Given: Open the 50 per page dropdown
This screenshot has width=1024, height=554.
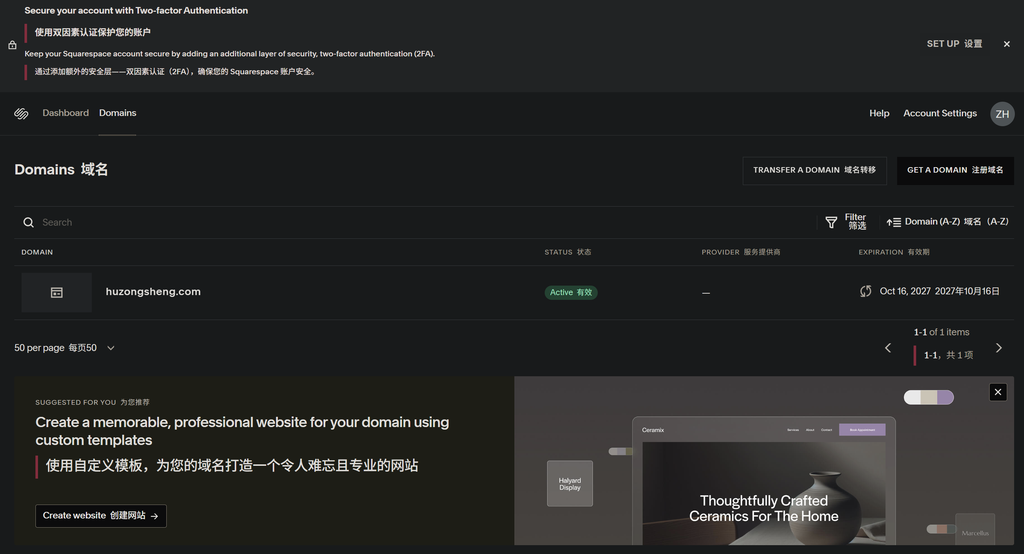Looking at the screenshot, I should click(x=65, y=348).
